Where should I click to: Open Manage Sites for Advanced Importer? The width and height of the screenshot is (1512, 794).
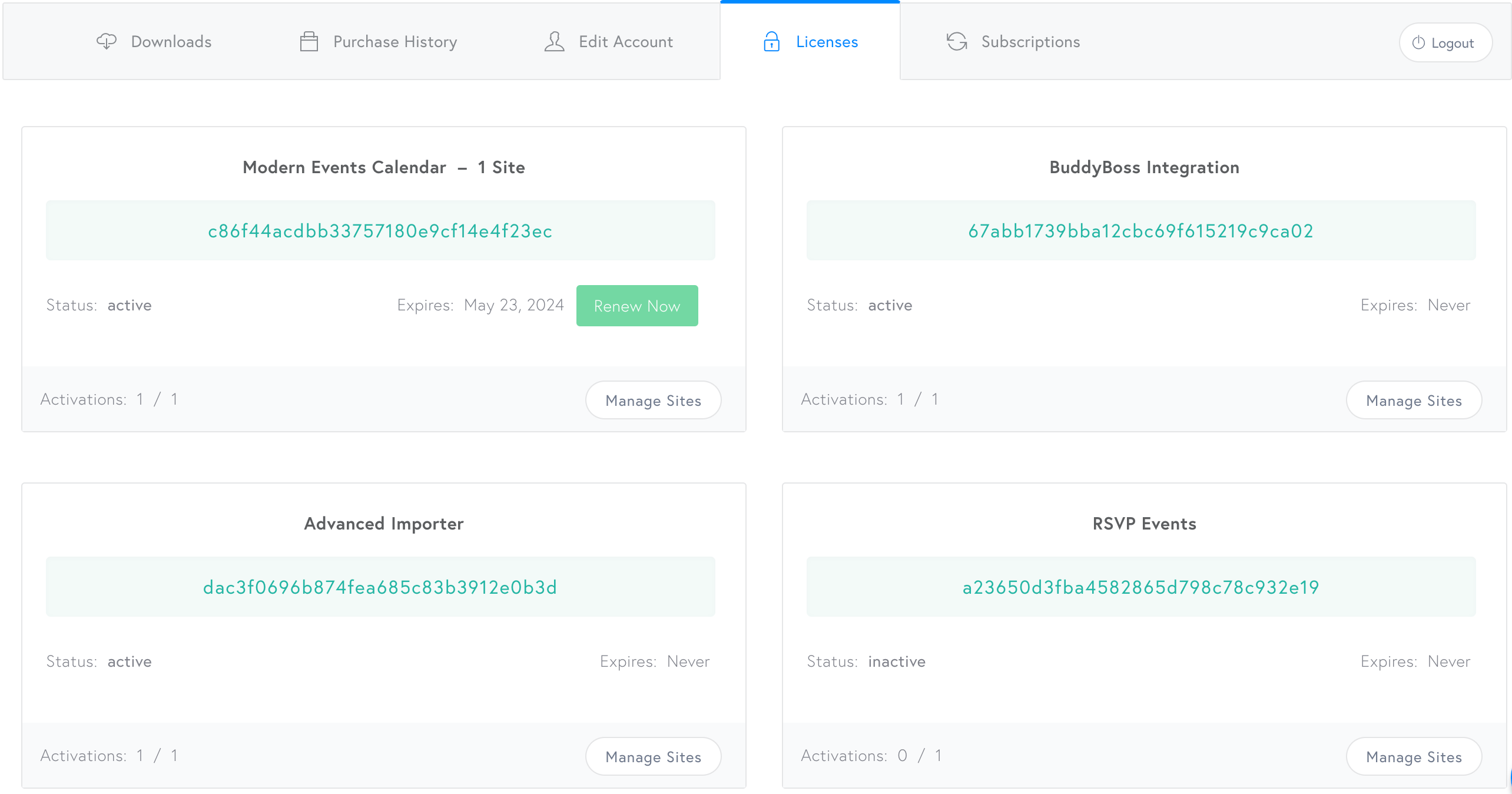coord(653,756)
